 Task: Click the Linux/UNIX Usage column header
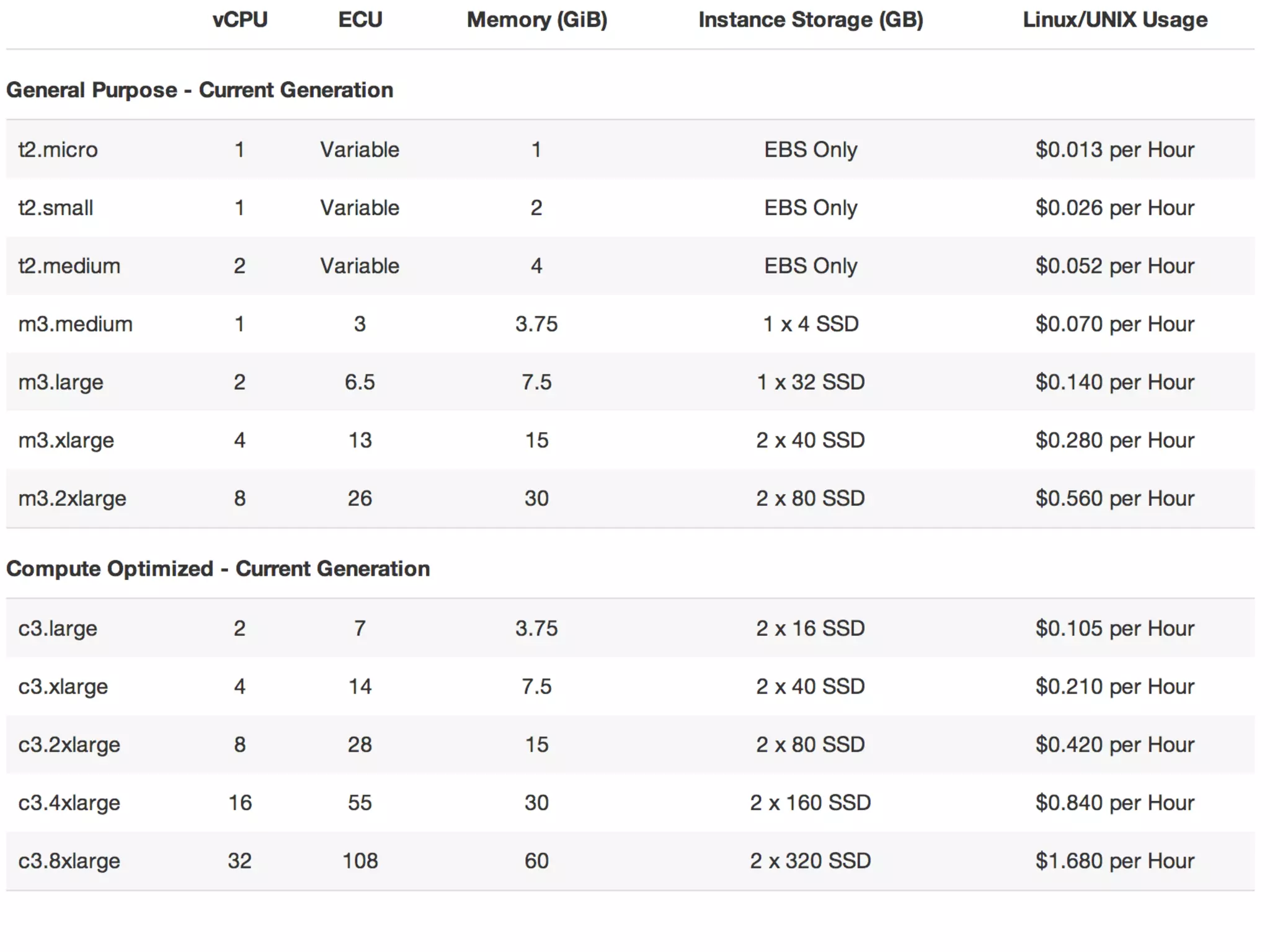pos(1114,20)
